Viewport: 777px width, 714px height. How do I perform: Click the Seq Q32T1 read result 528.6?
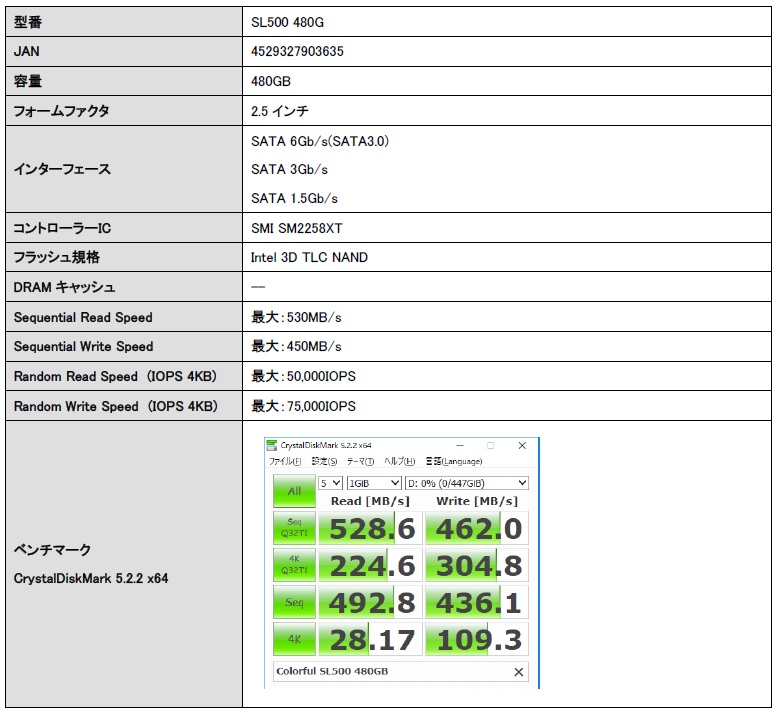[371, 528]
